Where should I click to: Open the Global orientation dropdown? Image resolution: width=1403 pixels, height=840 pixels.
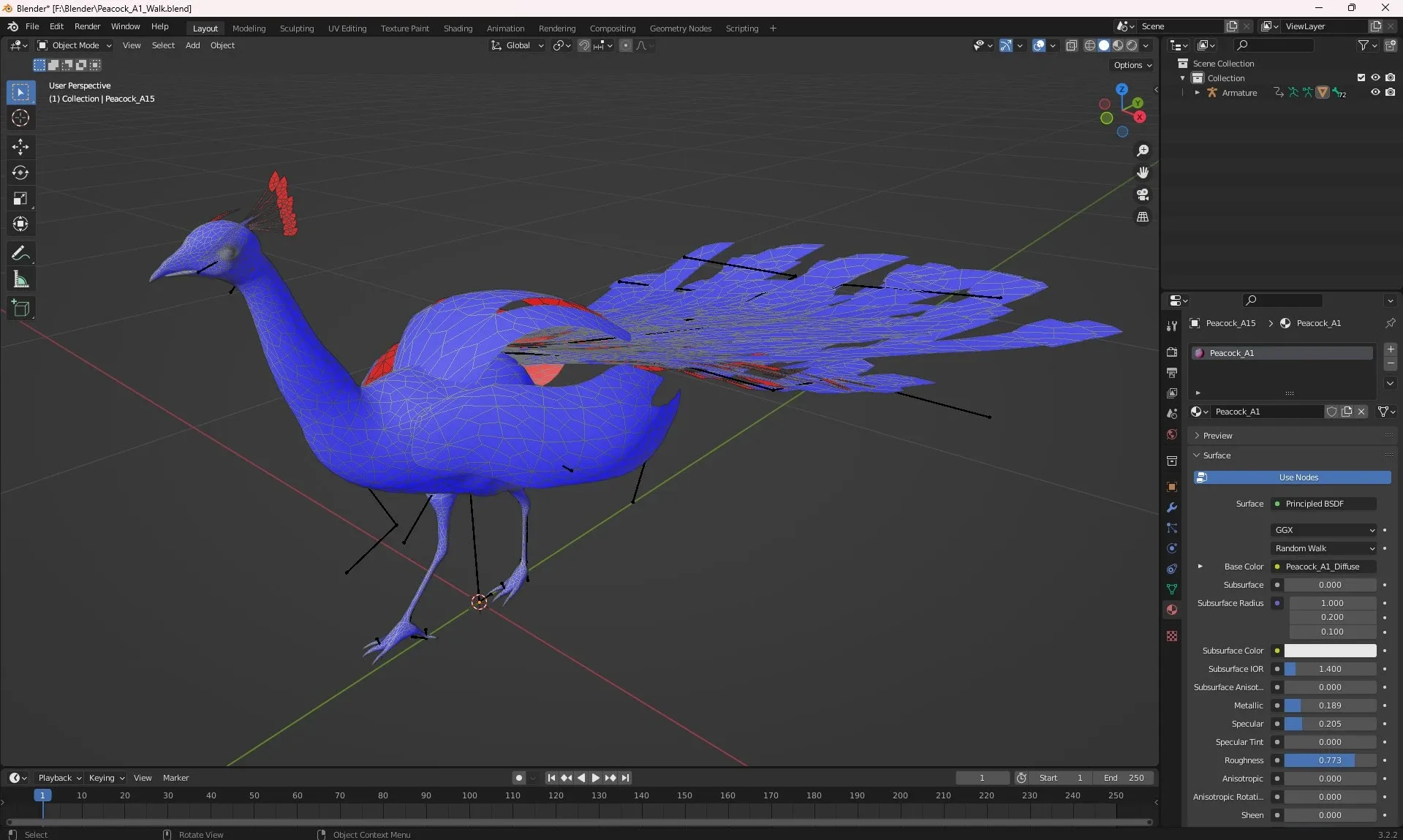[518, 45]
